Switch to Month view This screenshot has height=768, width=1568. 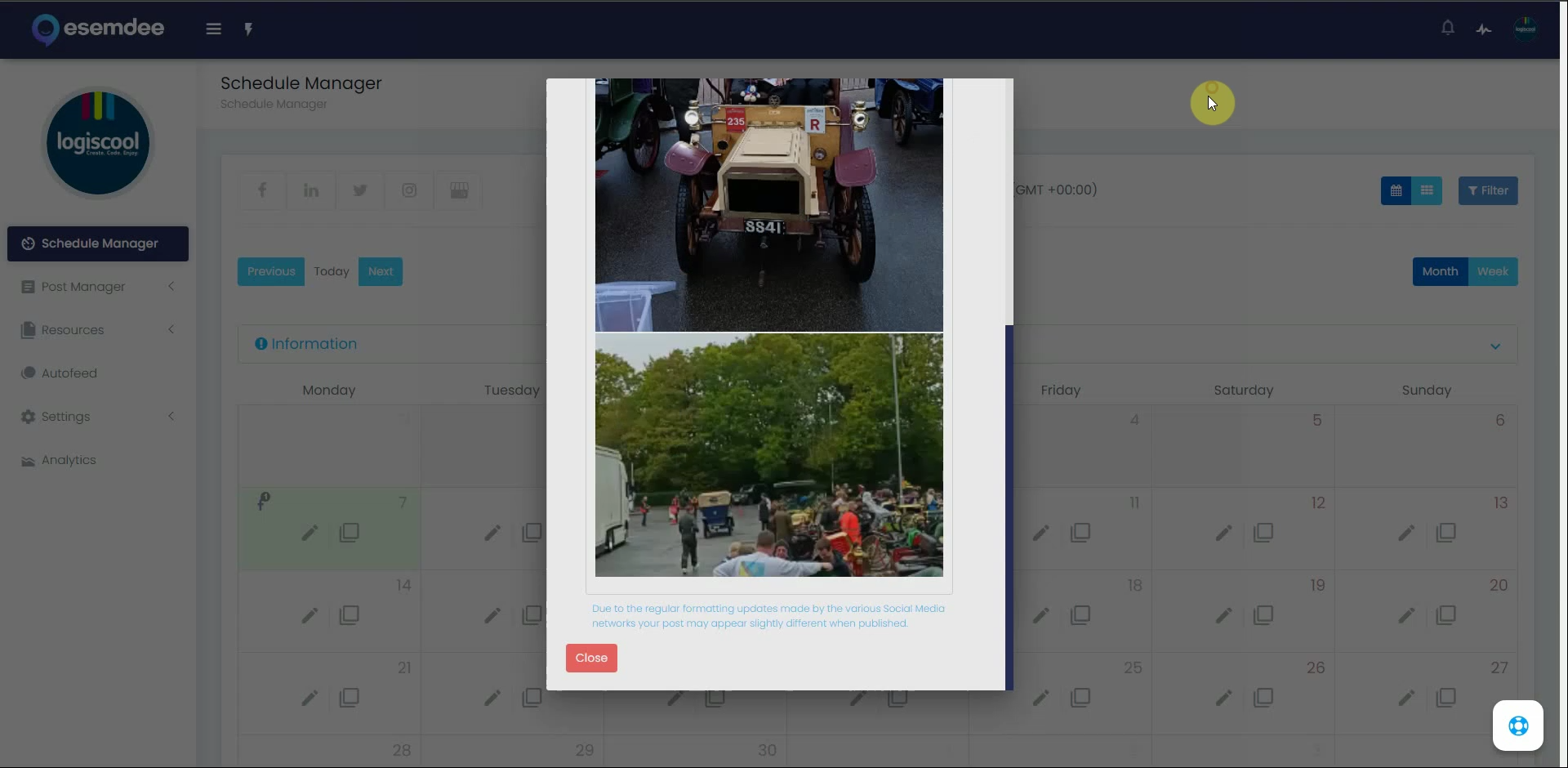tap(1440, 271)
